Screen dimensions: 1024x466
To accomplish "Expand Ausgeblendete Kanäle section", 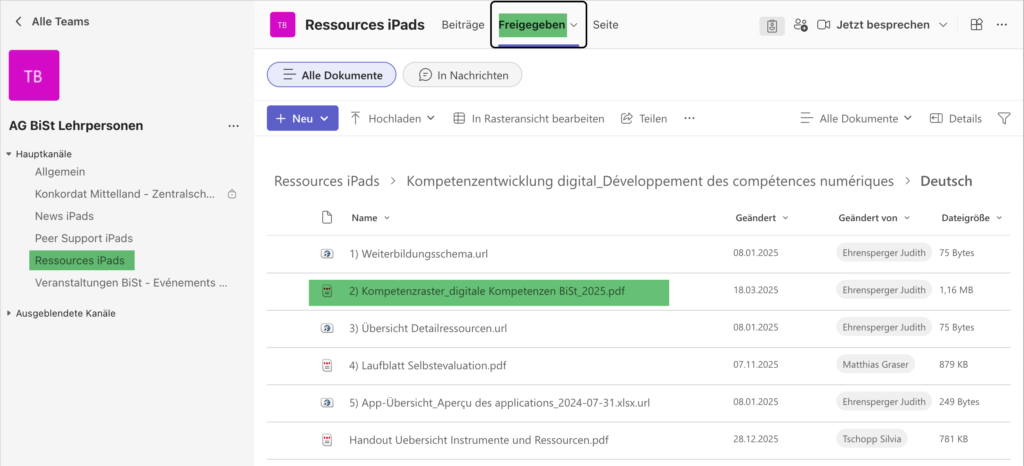I will click(x=61, y=313).
